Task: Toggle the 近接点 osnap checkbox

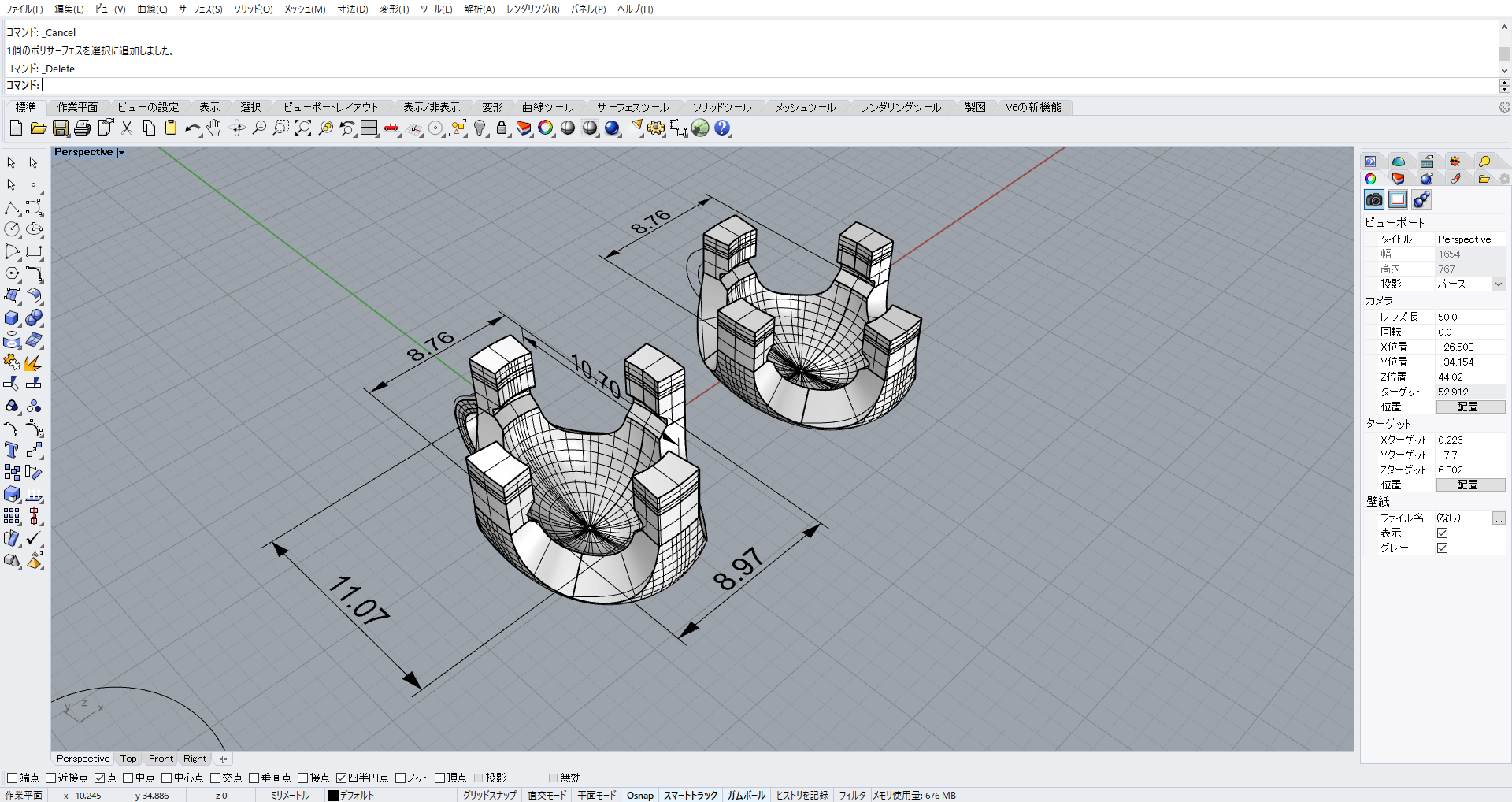Action: point(50,778)
